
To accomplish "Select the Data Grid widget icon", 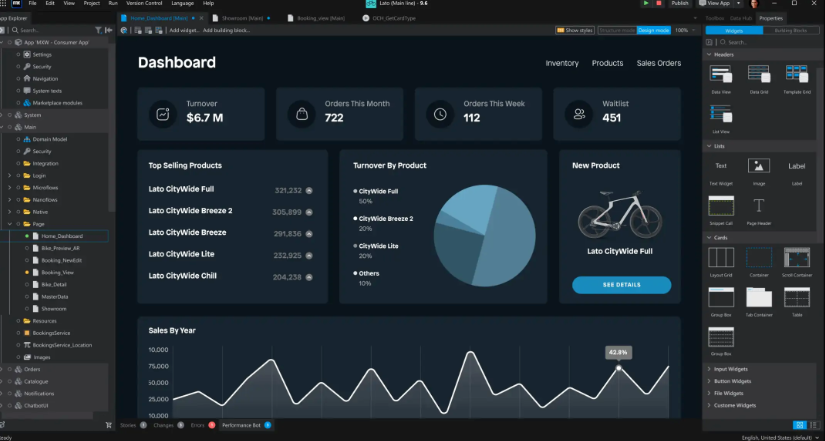I will pyautogui.click(x=758, y=73).
